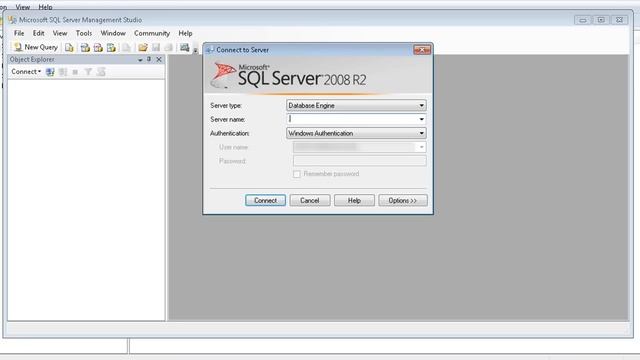The height and width of the screenshot is (360, 640).
Task: Click the Management Studio title bar icon
Action: pyautogui.click(x=12, y=20)
